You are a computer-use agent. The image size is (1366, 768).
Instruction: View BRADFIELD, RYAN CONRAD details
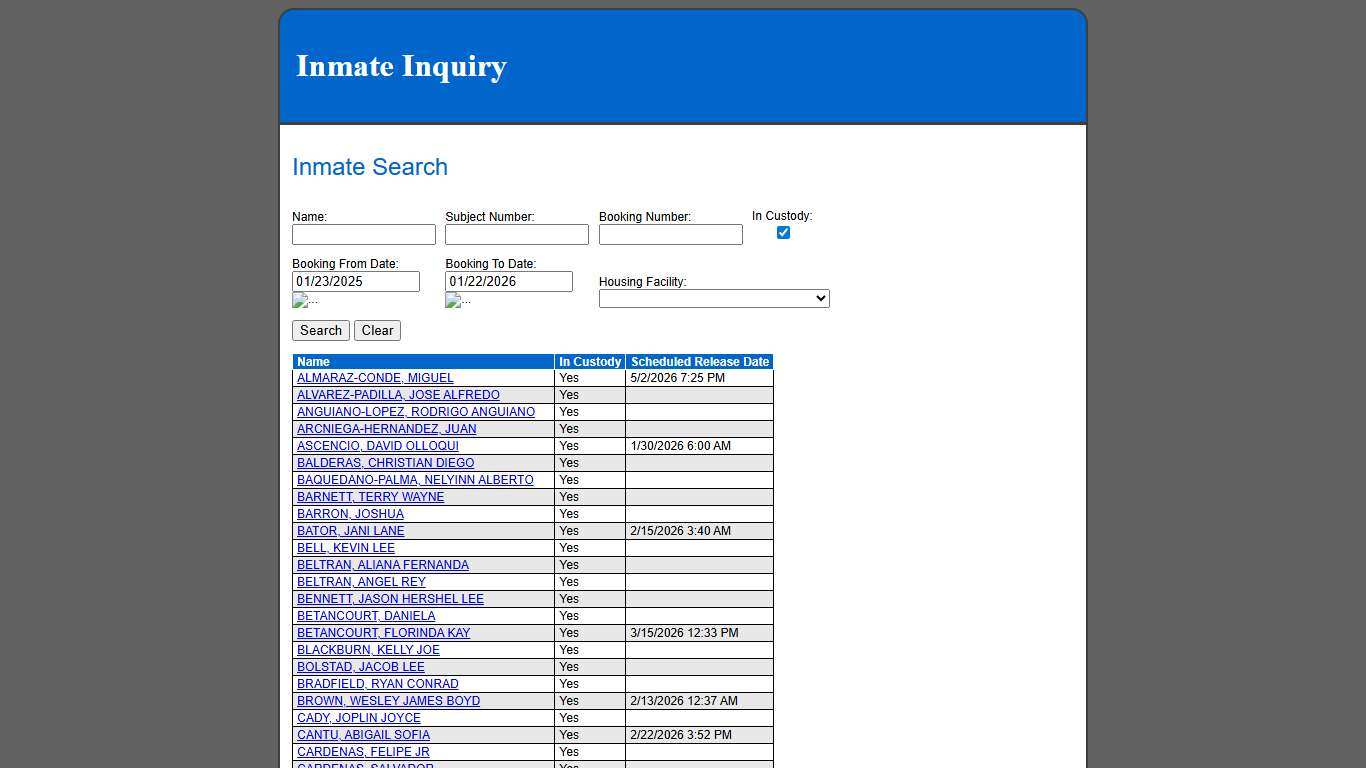377,684
